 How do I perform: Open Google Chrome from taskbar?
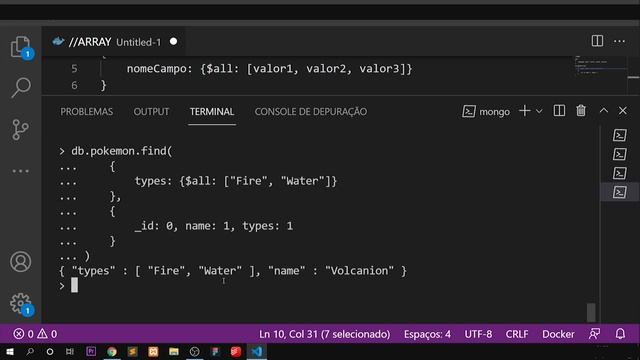[x=112, y=351]
